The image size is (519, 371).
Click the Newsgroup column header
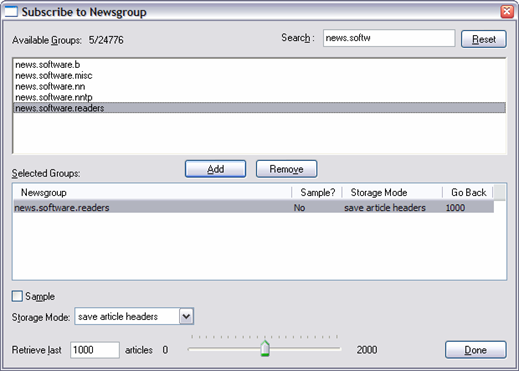point(152,192)
